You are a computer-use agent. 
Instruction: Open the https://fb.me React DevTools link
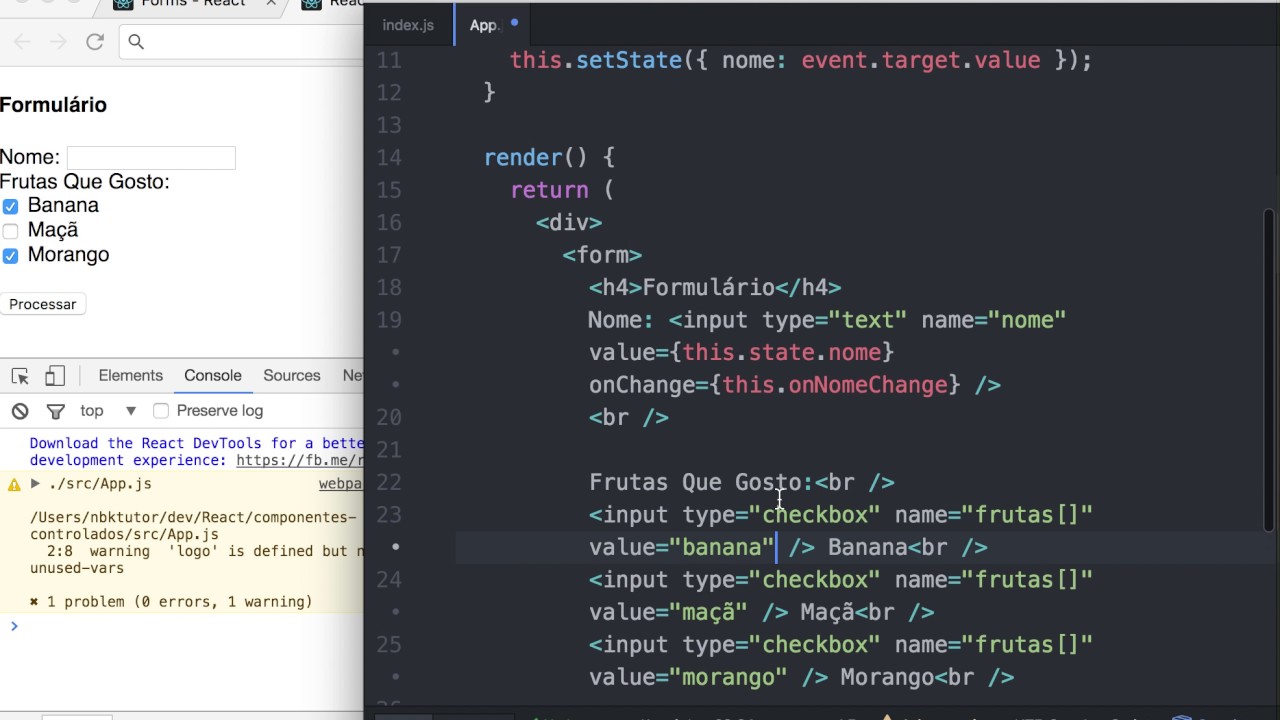point(299,461)
